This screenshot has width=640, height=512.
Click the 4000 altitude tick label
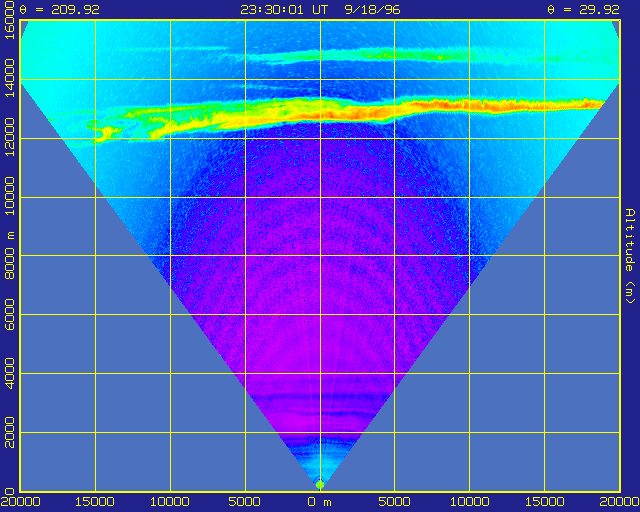9,373
